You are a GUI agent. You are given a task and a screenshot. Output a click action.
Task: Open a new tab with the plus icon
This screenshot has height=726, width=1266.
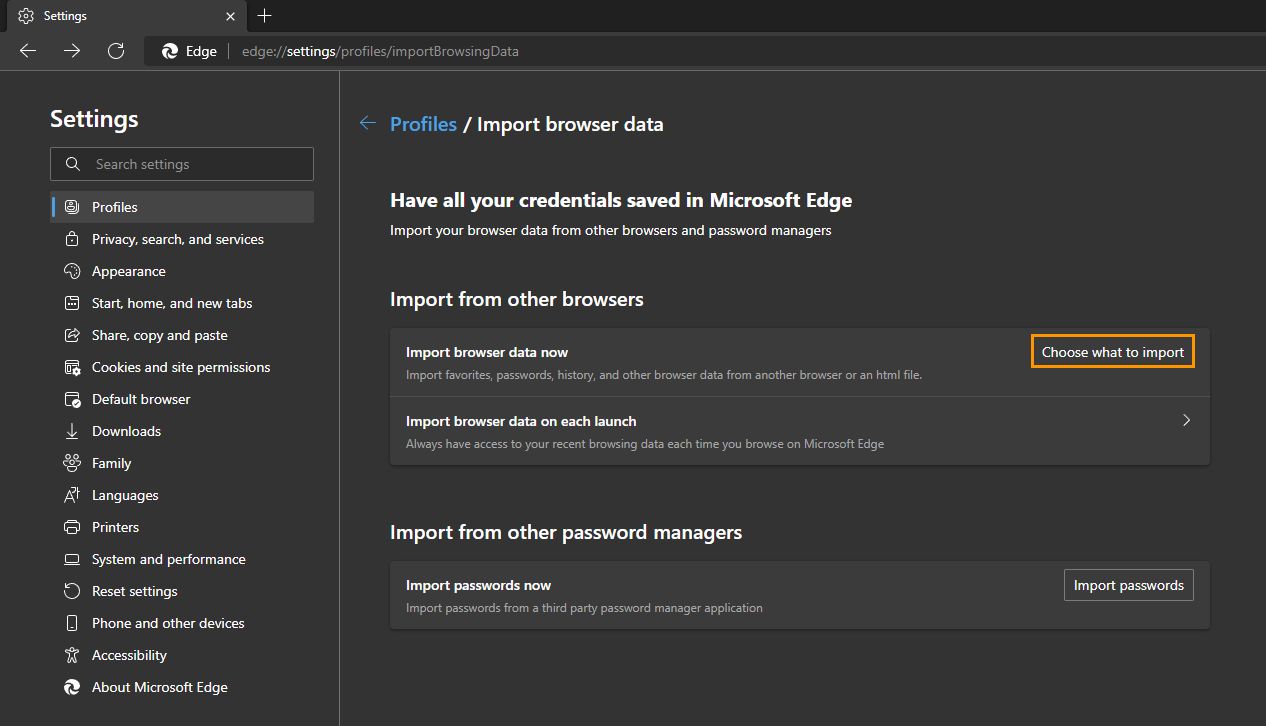264,16
